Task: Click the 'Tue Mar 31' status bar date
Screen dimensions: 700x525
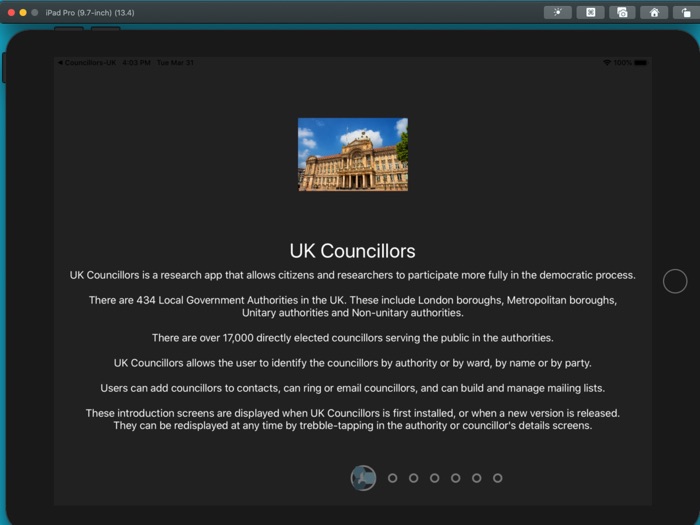Action: point(175,62)
